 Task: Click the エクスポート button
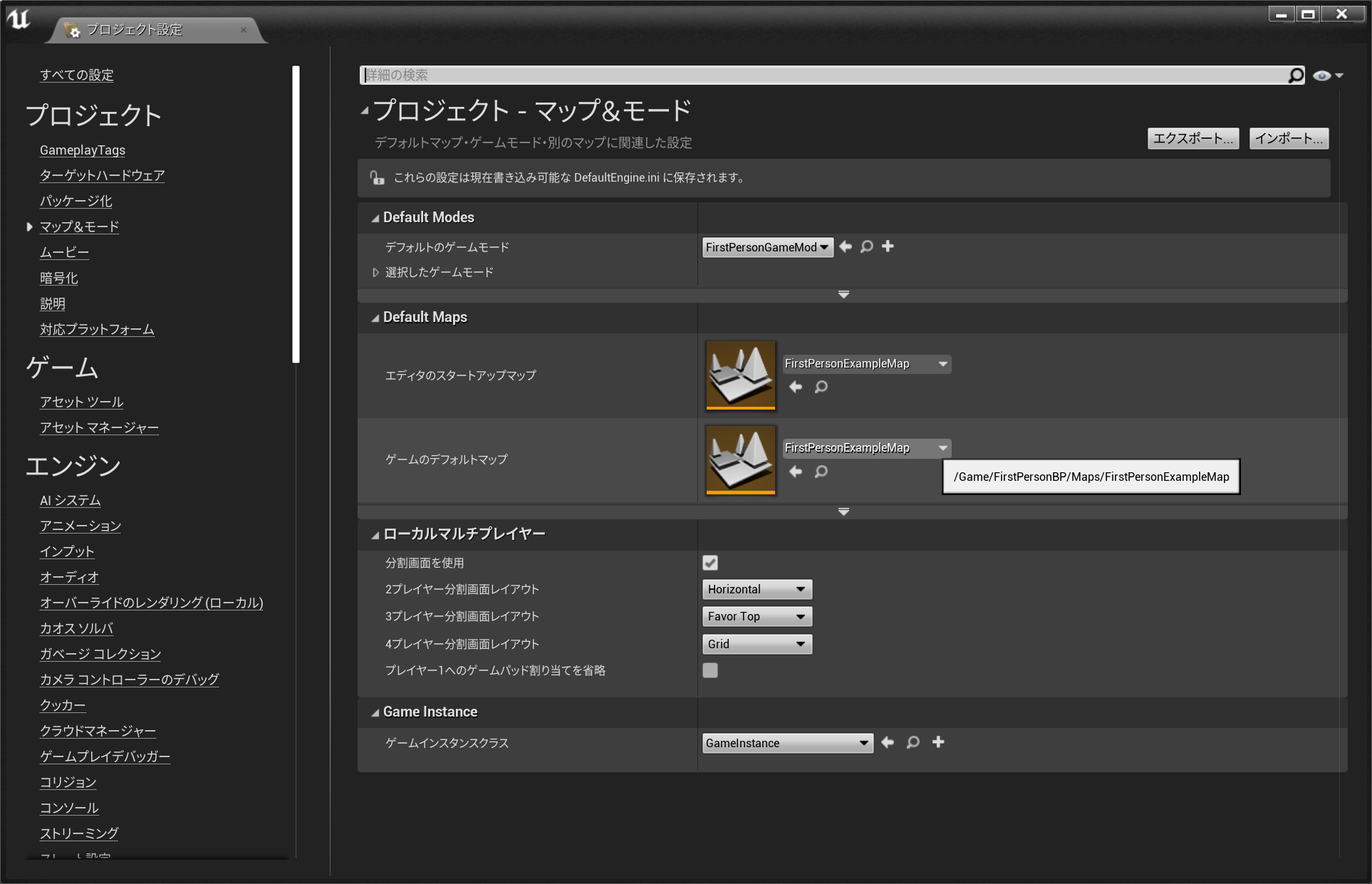[x=1192, y=138]
